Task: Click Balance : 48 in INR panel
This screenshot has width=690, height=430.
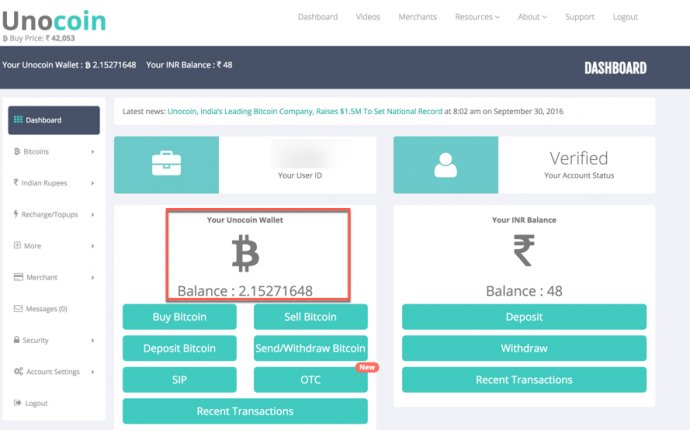Action: tap(524, 291)
